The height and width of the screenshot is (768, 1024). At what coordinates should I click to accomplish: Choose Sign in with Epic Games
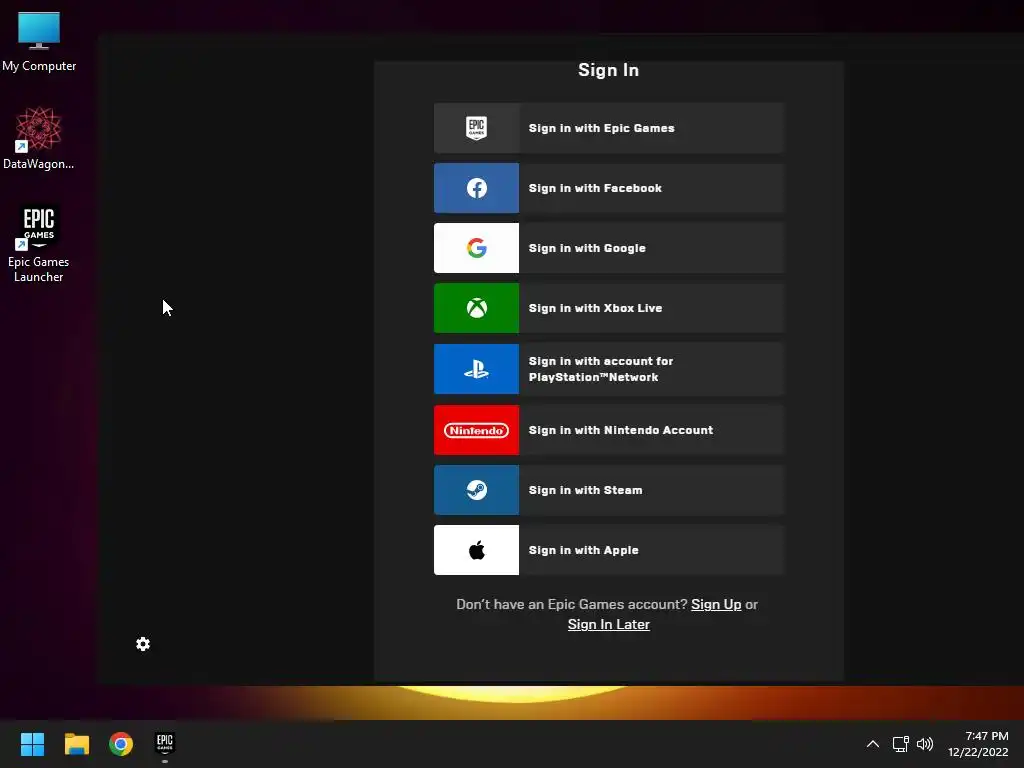(x=609, y=128)
